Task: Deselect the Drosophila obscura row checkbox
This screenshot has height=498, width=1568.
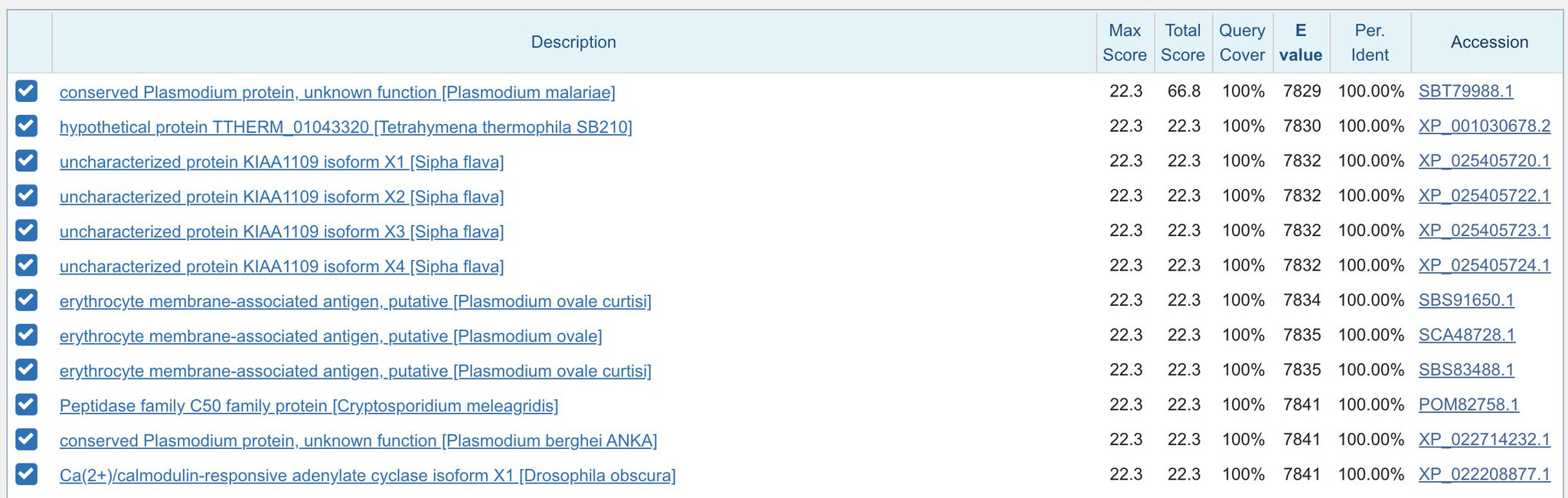Action: 26,474
